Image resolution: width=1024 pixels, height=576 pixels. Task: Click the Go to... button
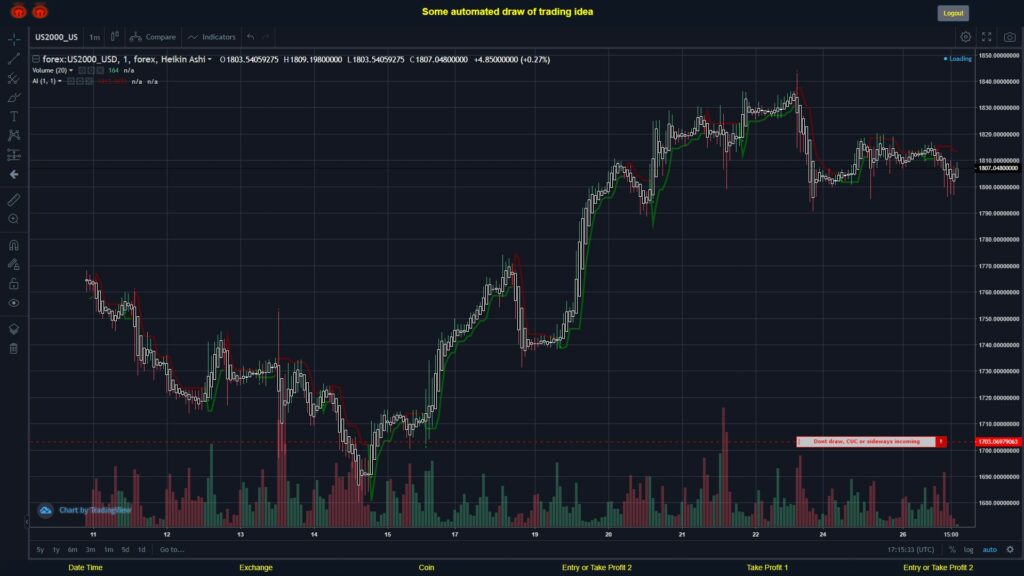tap(172, 550)
